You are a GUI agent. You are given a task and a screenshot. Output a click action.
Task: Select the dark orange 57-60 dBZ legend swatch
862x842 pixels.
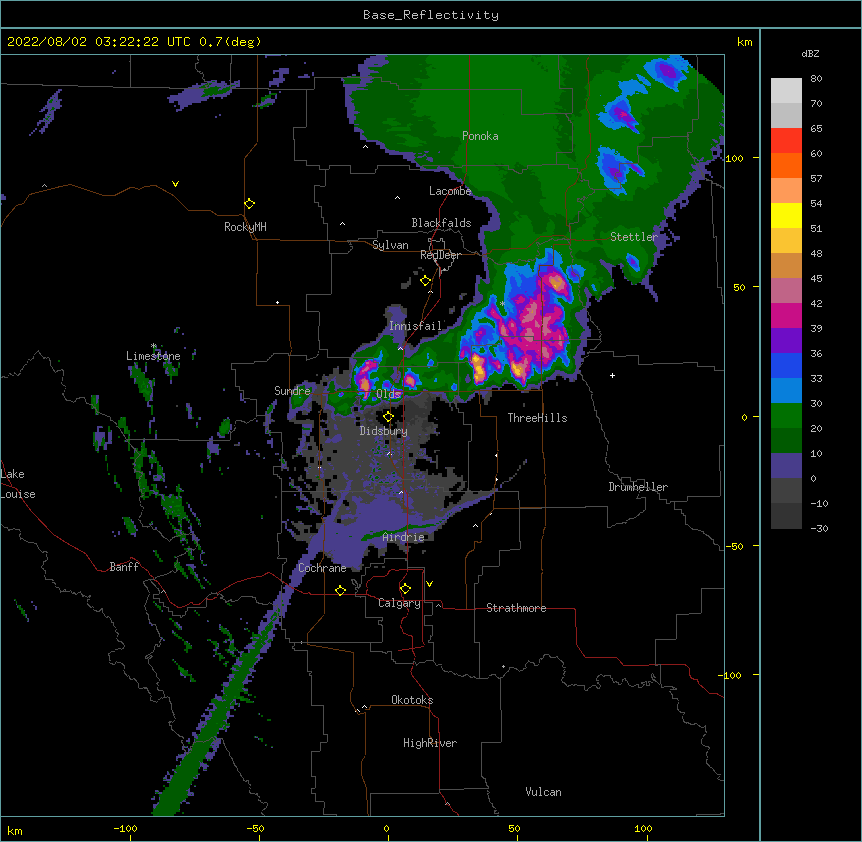click(x=786, y=165)
